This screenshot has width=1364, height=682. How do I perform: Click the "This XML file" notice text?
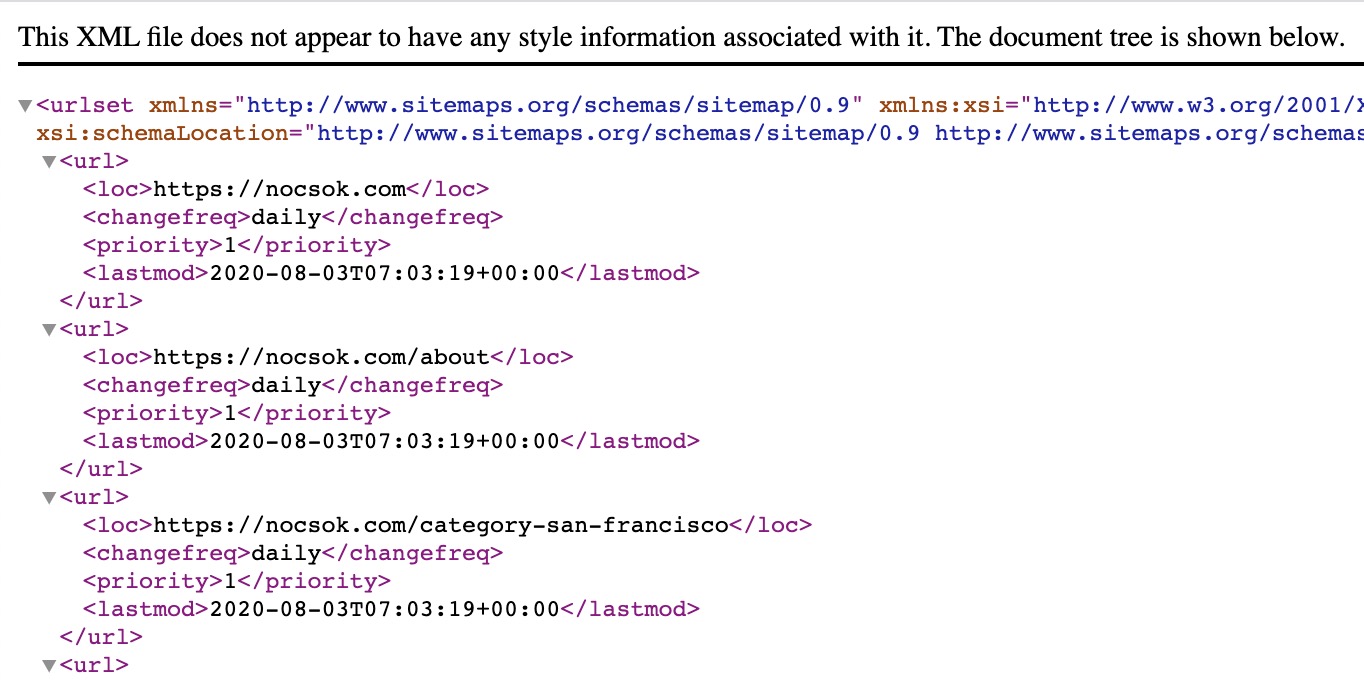pyautogui.click(x=680, y=38)
